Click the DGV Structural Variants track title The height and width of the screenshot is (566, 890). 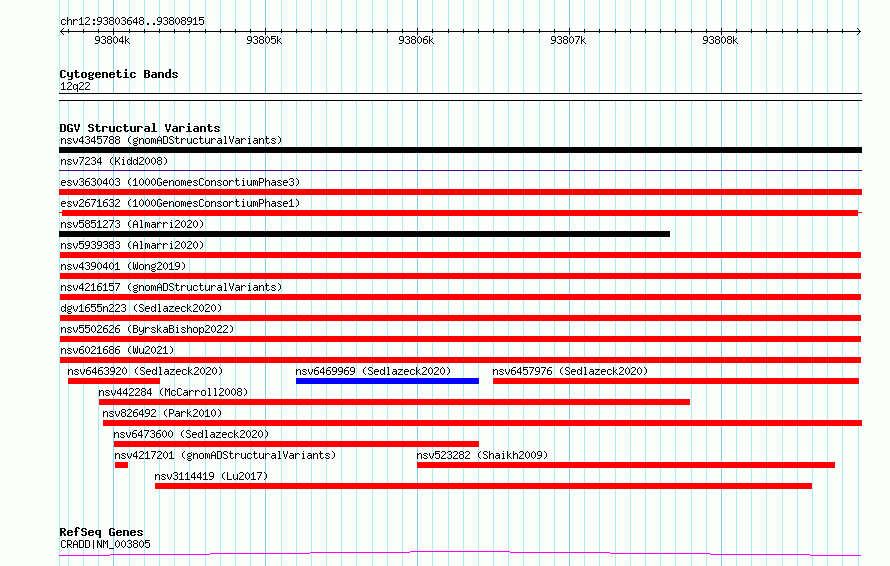click(x=140, y=128)
